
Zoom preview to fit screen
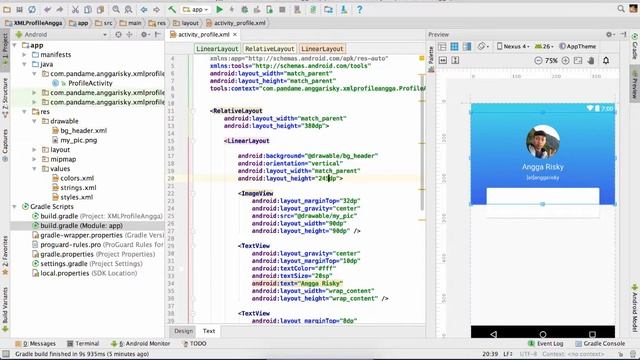click(578, 60)
